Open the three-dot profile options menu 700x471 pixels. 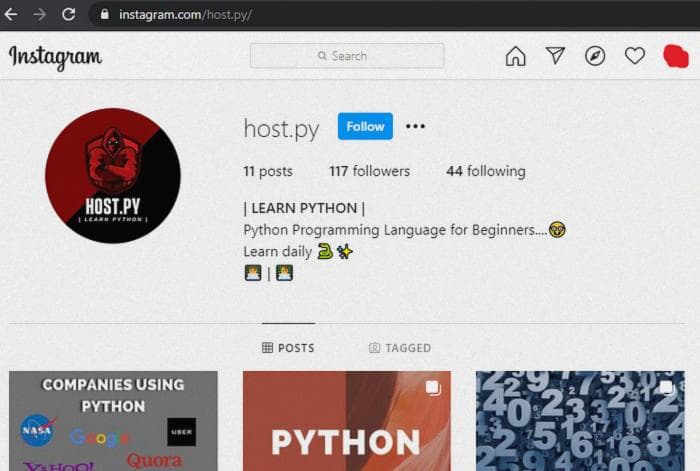[x=415, y=126]
